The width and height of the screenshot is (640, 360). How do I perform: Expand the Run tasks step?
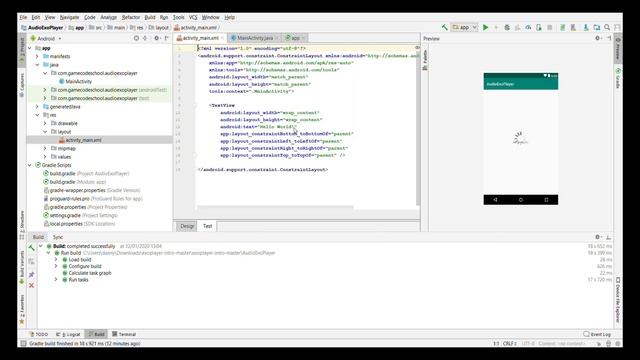point(56,280)
